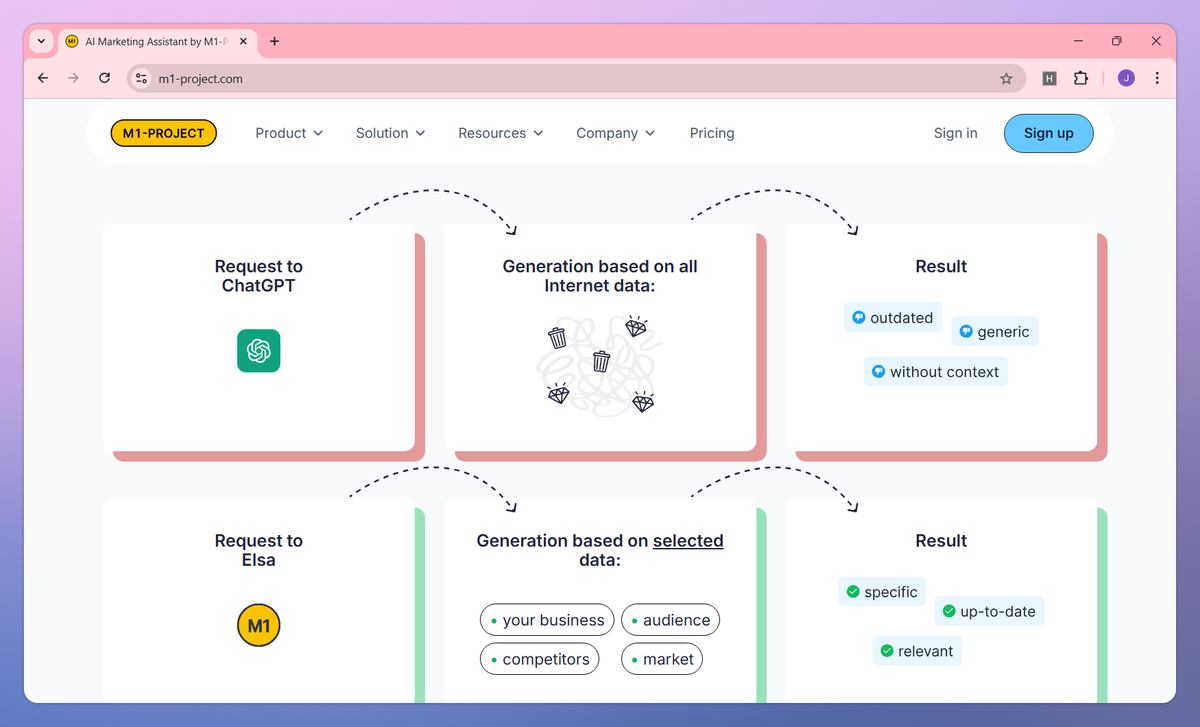Click the browser forward arrow
1200x727 pixels.
(73, 78)
